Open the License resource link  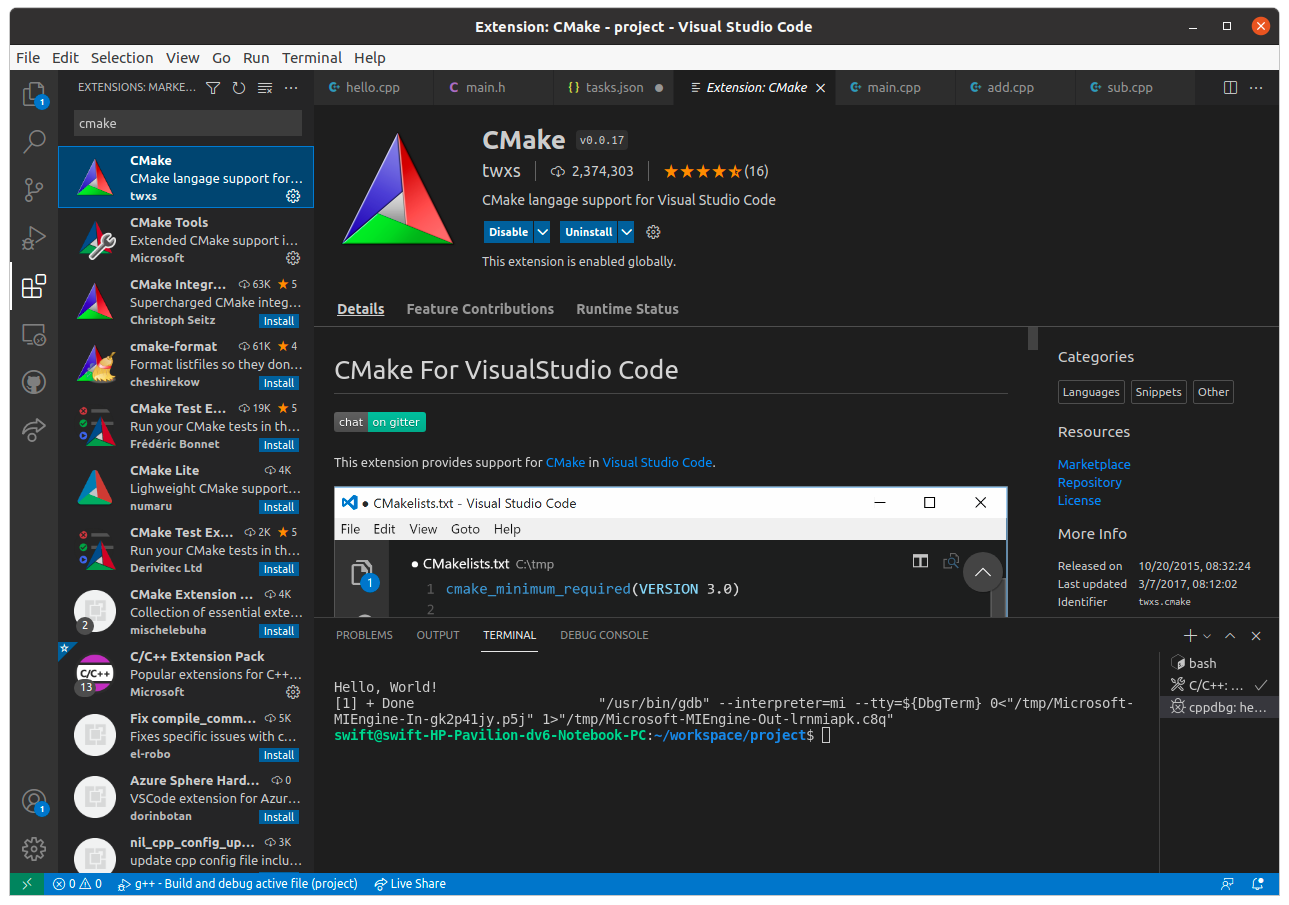(1079, 500)
